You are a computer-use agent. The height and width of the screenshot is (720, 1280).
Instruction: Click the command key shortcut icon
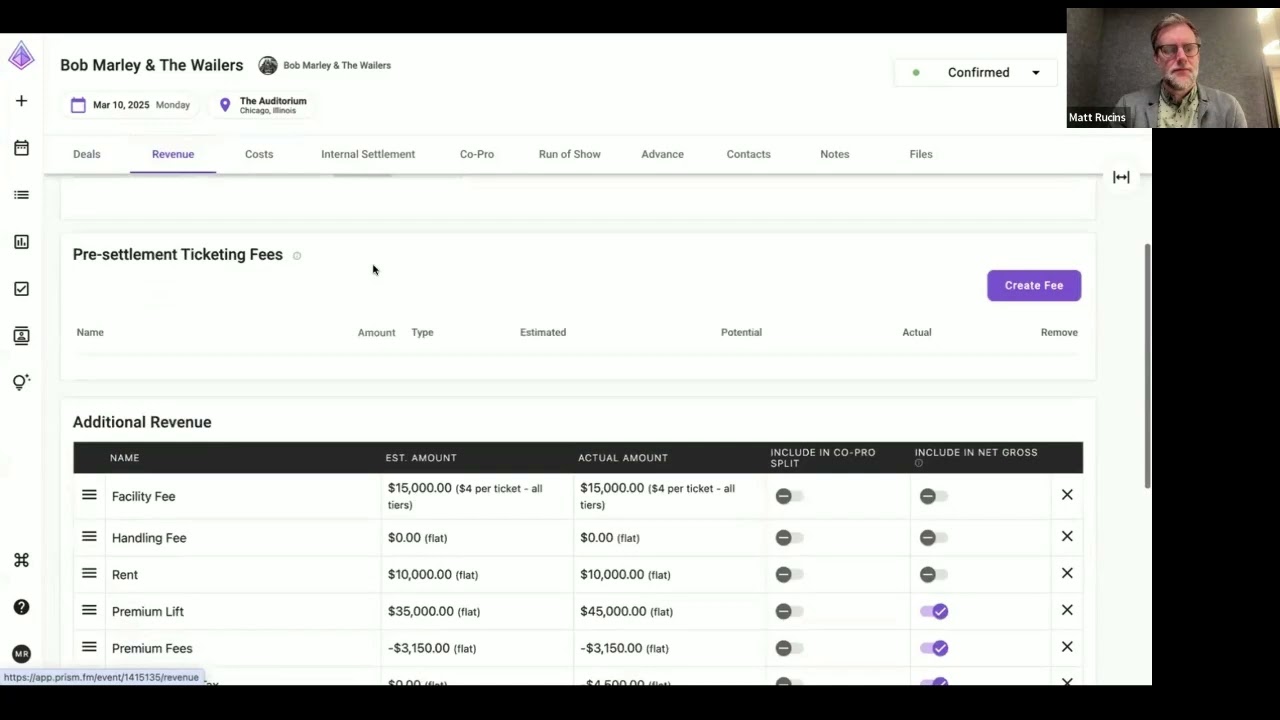tap(21, 560)
